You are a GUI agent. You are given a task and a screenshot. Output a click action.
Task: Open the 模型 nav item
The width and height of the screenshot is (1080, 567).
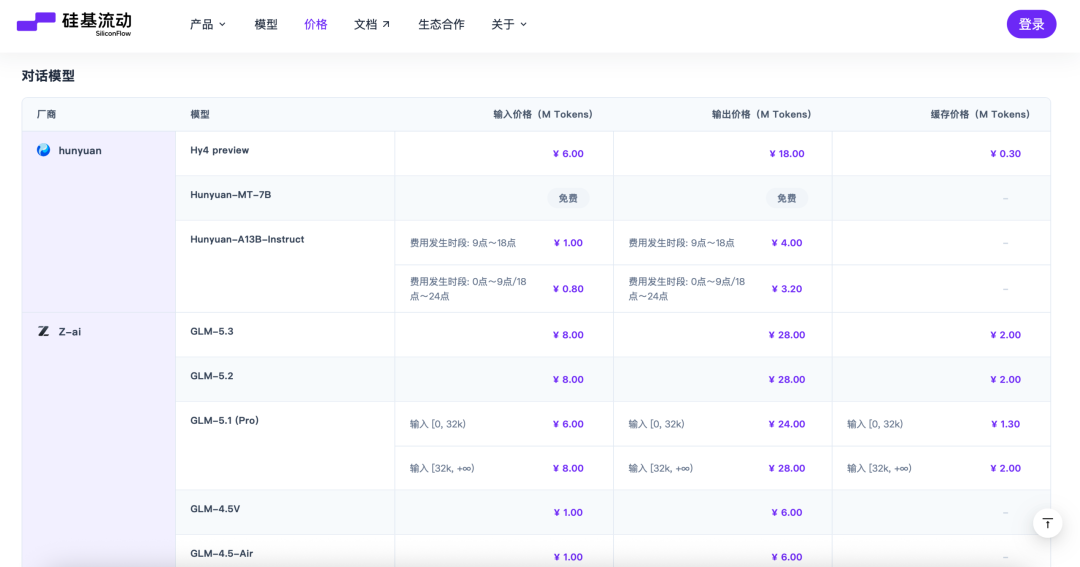(x=266, y=24)
